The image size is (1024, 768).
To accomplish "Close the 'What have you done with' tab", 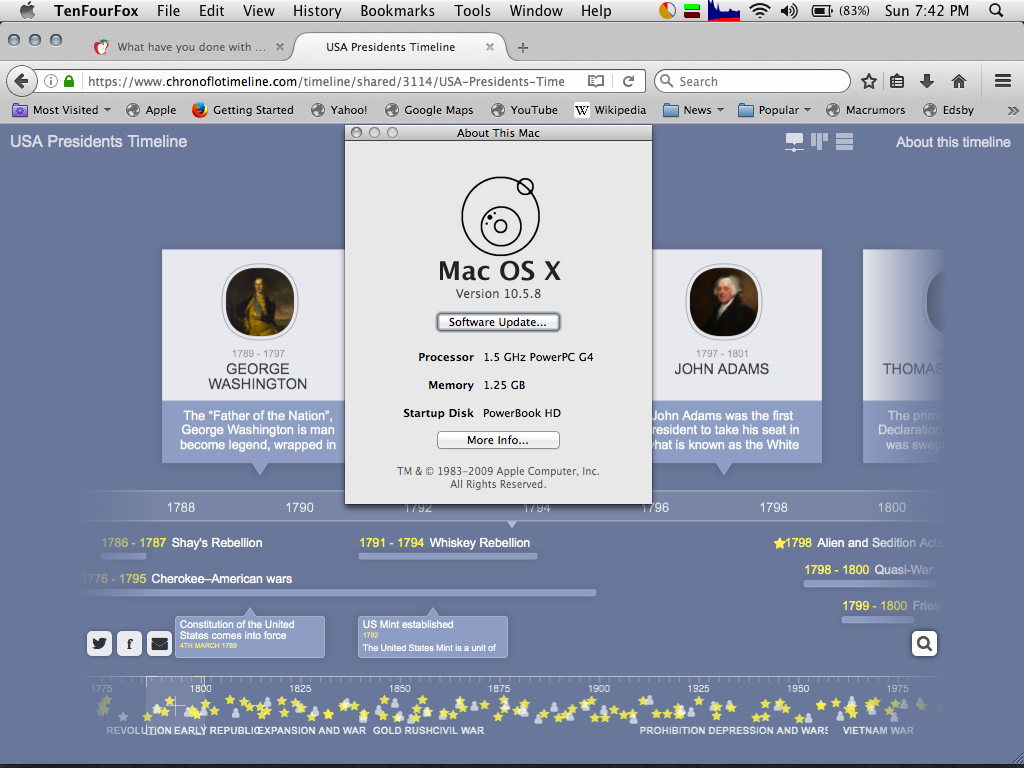I will (x=280, y=47).
